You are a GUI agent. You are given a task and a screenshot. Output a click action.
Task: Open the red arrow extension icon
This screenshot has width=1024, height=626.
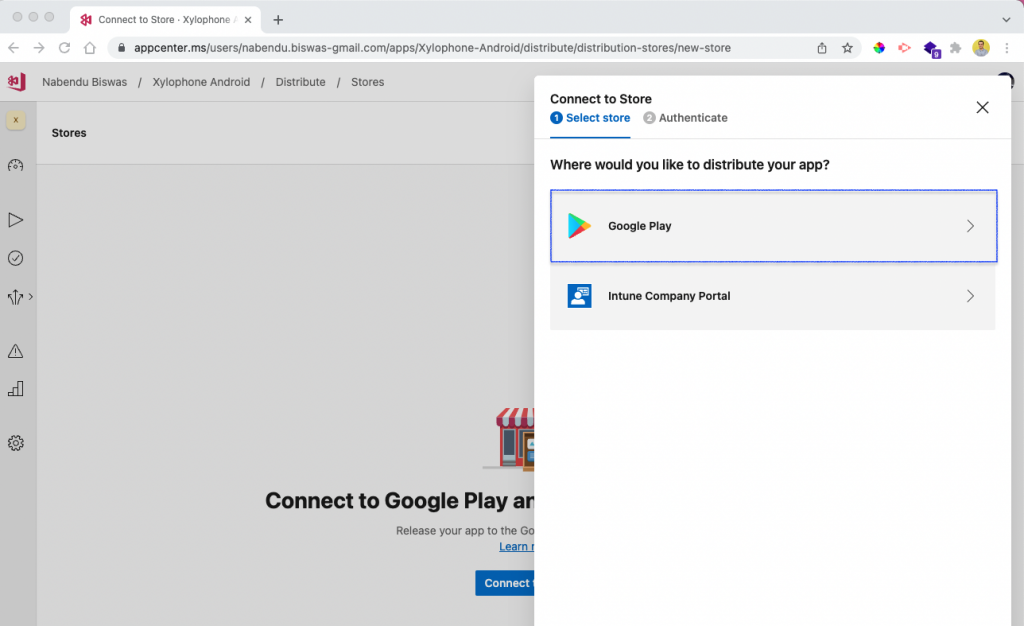click(x=904, y=48)
